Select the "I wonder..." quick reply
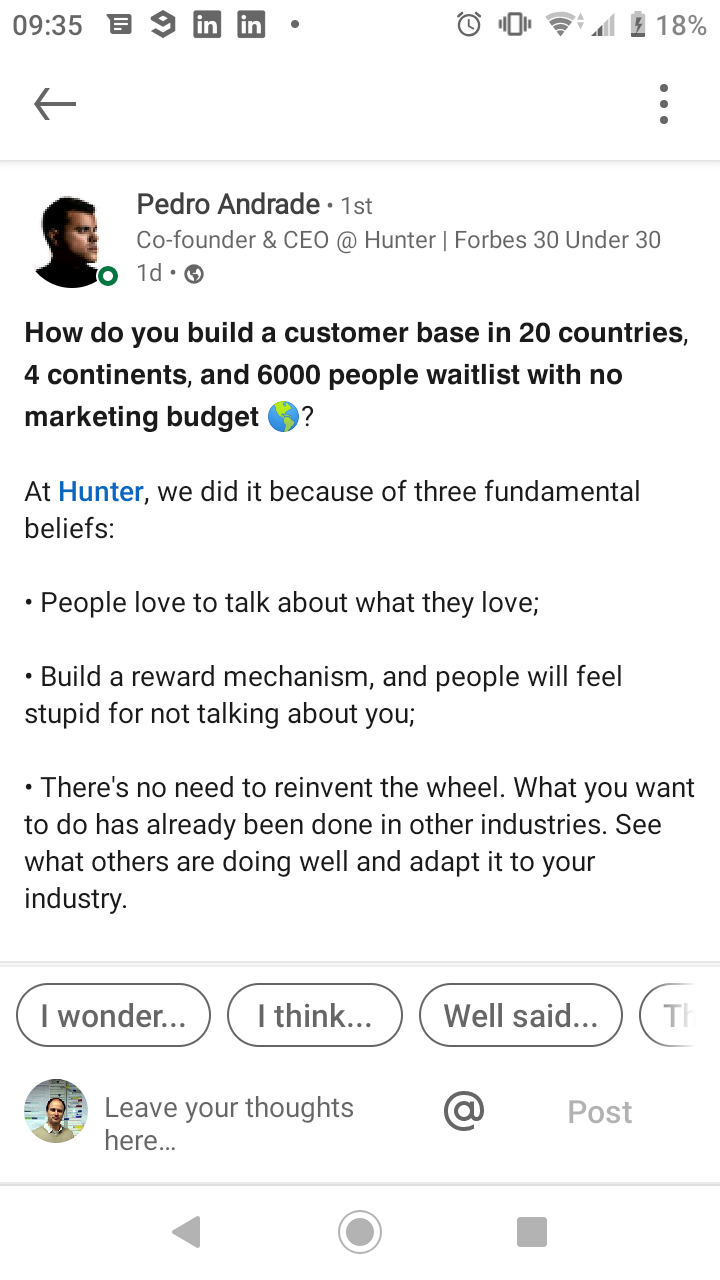The height and width of the screenshot is (1280, 720). [x=113, y=1016]
